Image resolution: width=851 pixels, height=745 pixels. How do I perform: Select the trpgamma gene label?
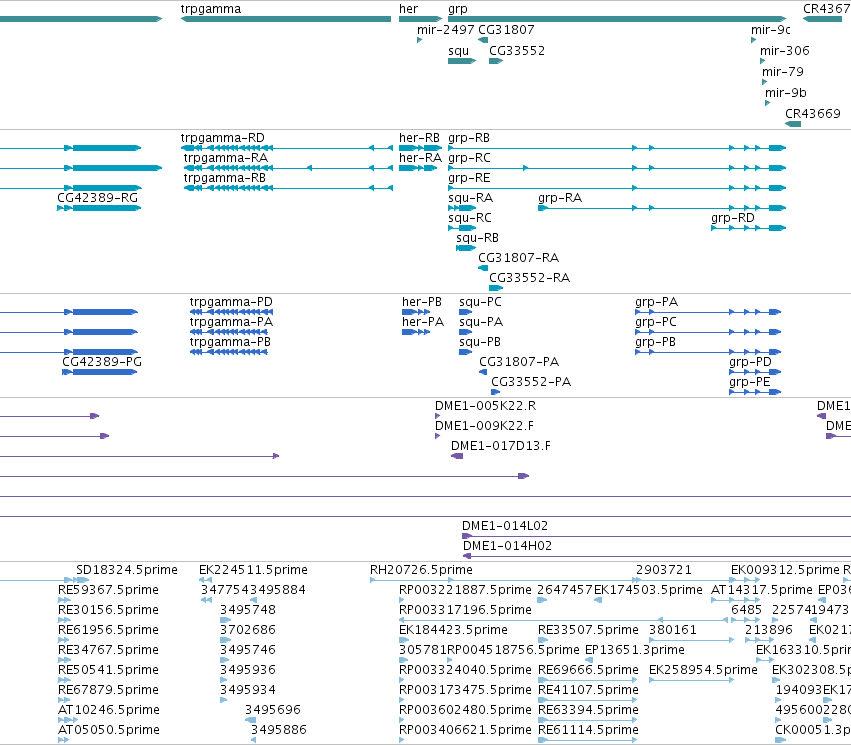tap(211, 9)
